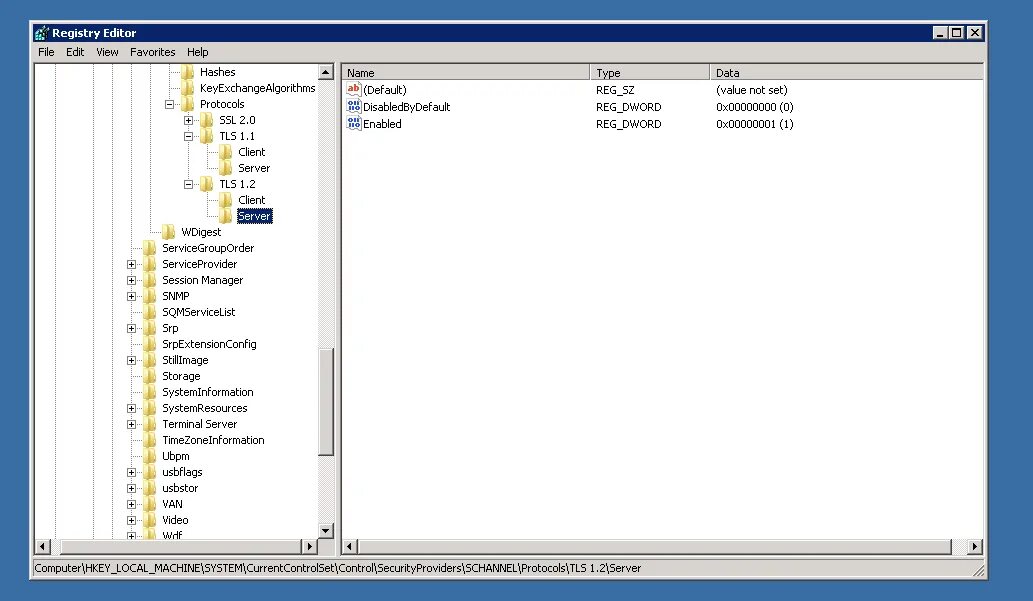Image resolution: width=1033 pixels, height=601 pixels.
Task: Expand the SSL 2.0 node
Action: click(188, 120)
